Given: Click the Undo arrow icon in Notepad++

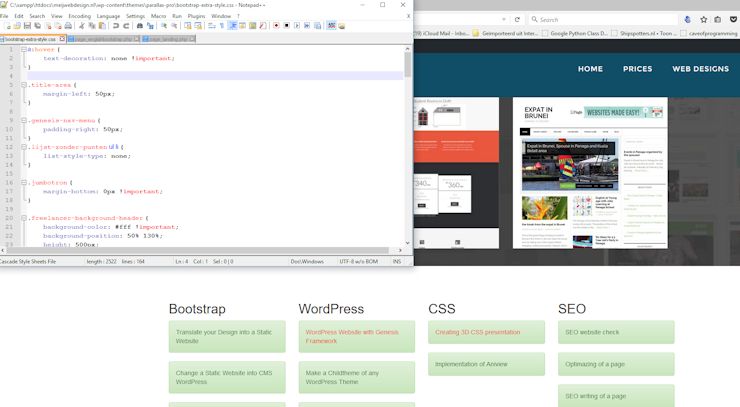Looking at the screenshot, I should [116, 26].
